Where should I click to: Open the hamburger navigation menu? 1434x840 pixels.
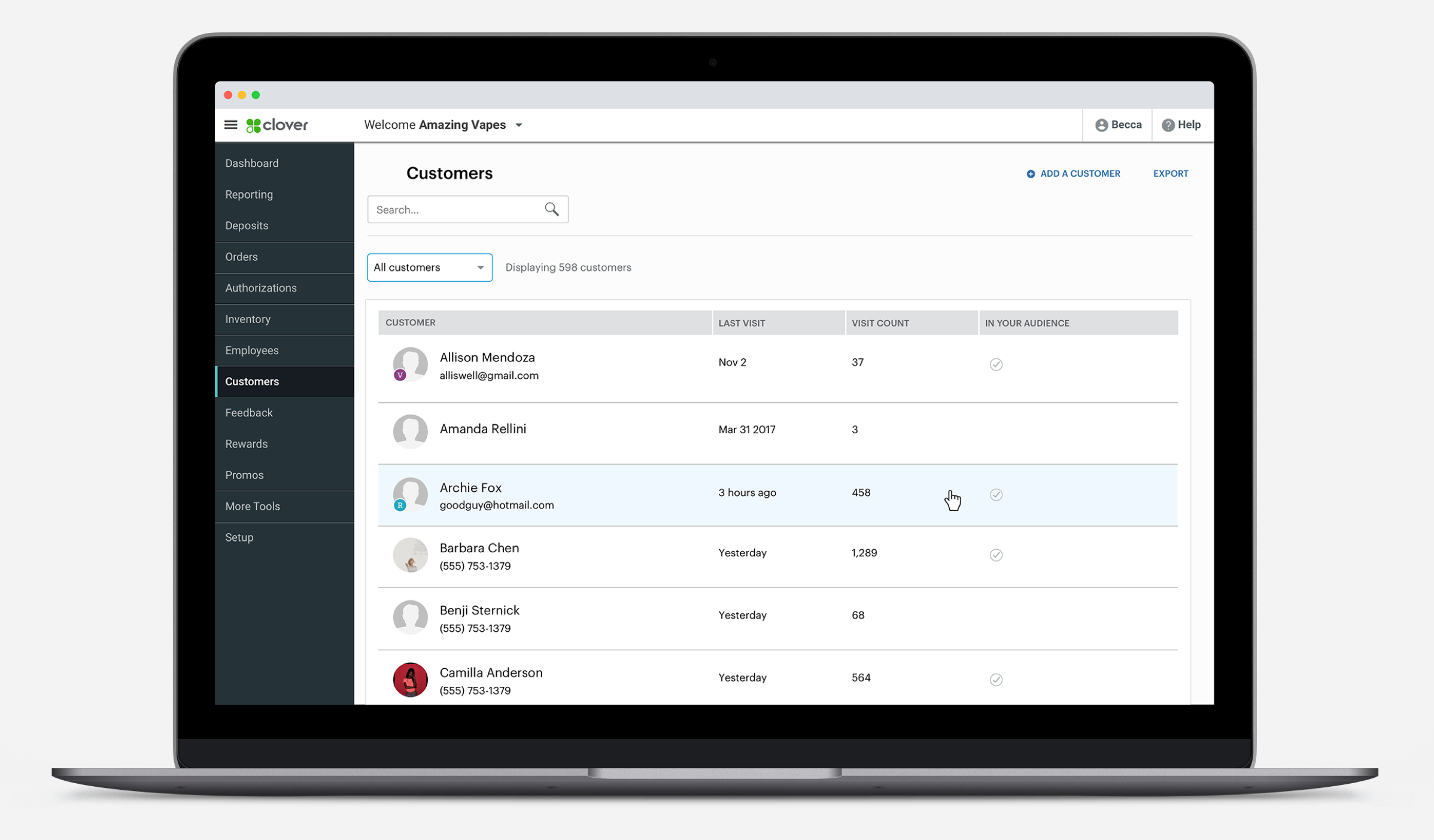(230, 124)
